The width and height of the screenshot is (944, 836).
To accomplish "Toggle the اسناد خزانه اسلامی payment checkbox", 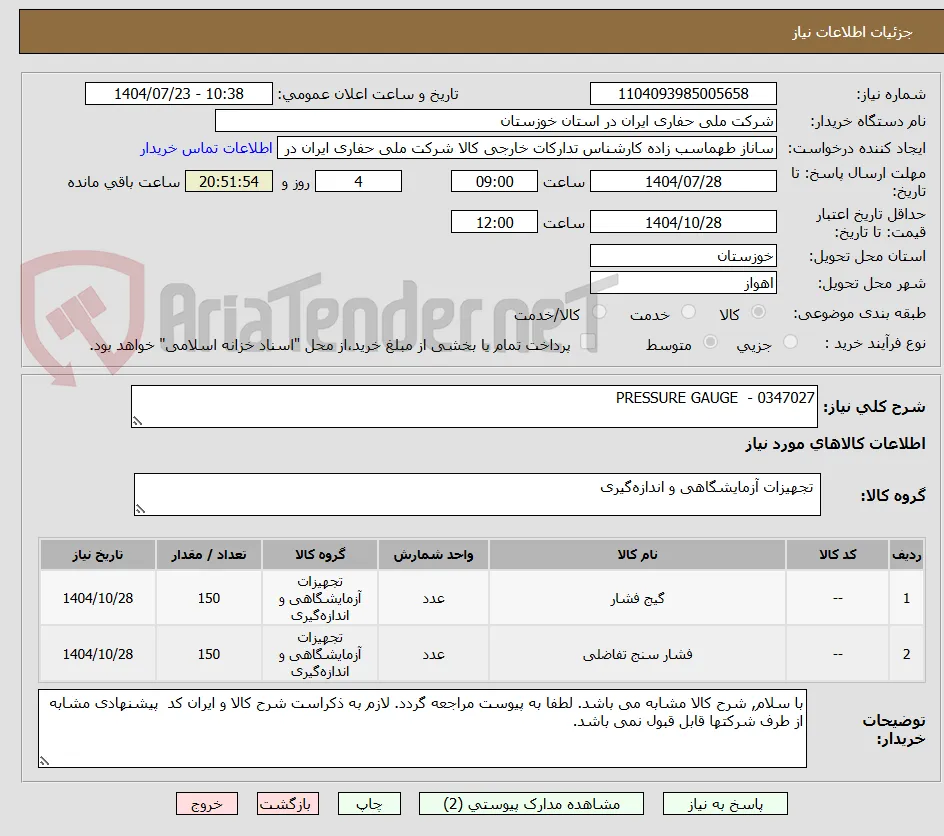I will (x=588, y=342).
